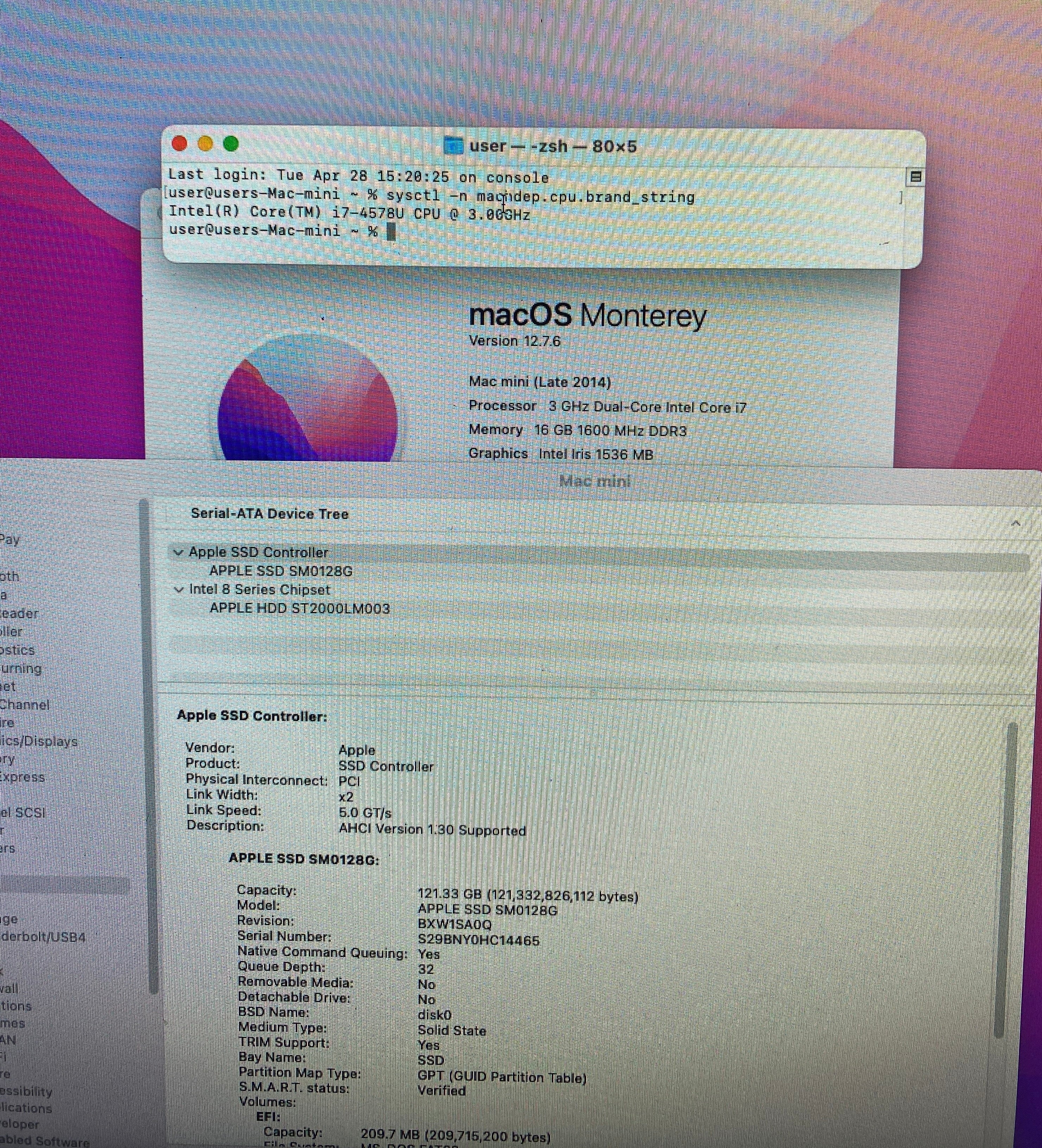The image size is (1042, 1148).
Task: Open Disabled Software in sidebar list
Action: coord(45,1141)
